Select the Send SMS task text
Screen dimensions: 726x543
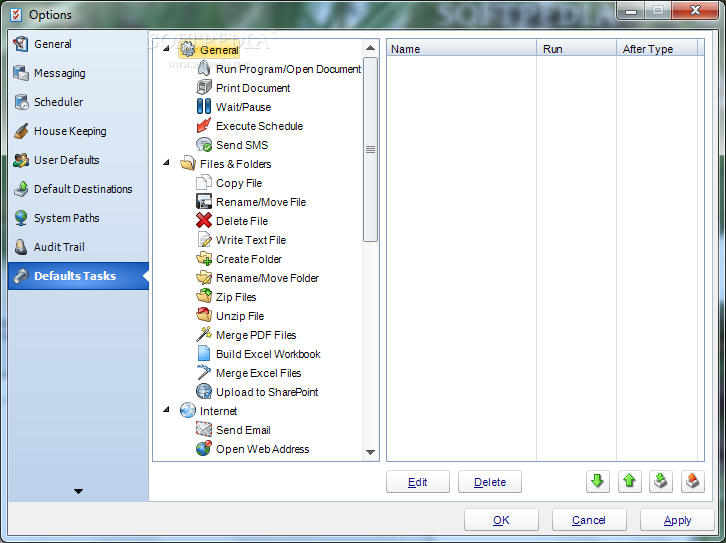click(242, 145)
